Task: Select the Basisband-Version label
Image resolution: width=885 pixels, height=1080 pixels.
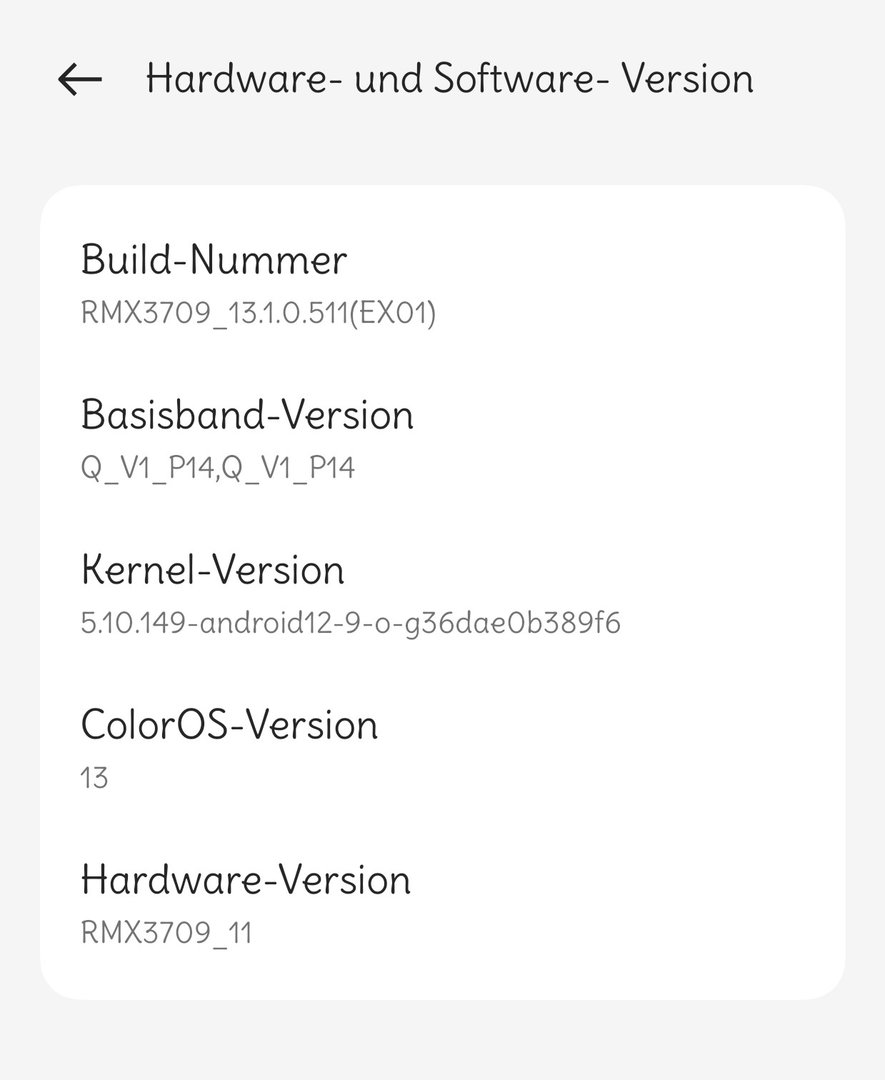Action: pos(247,415)
